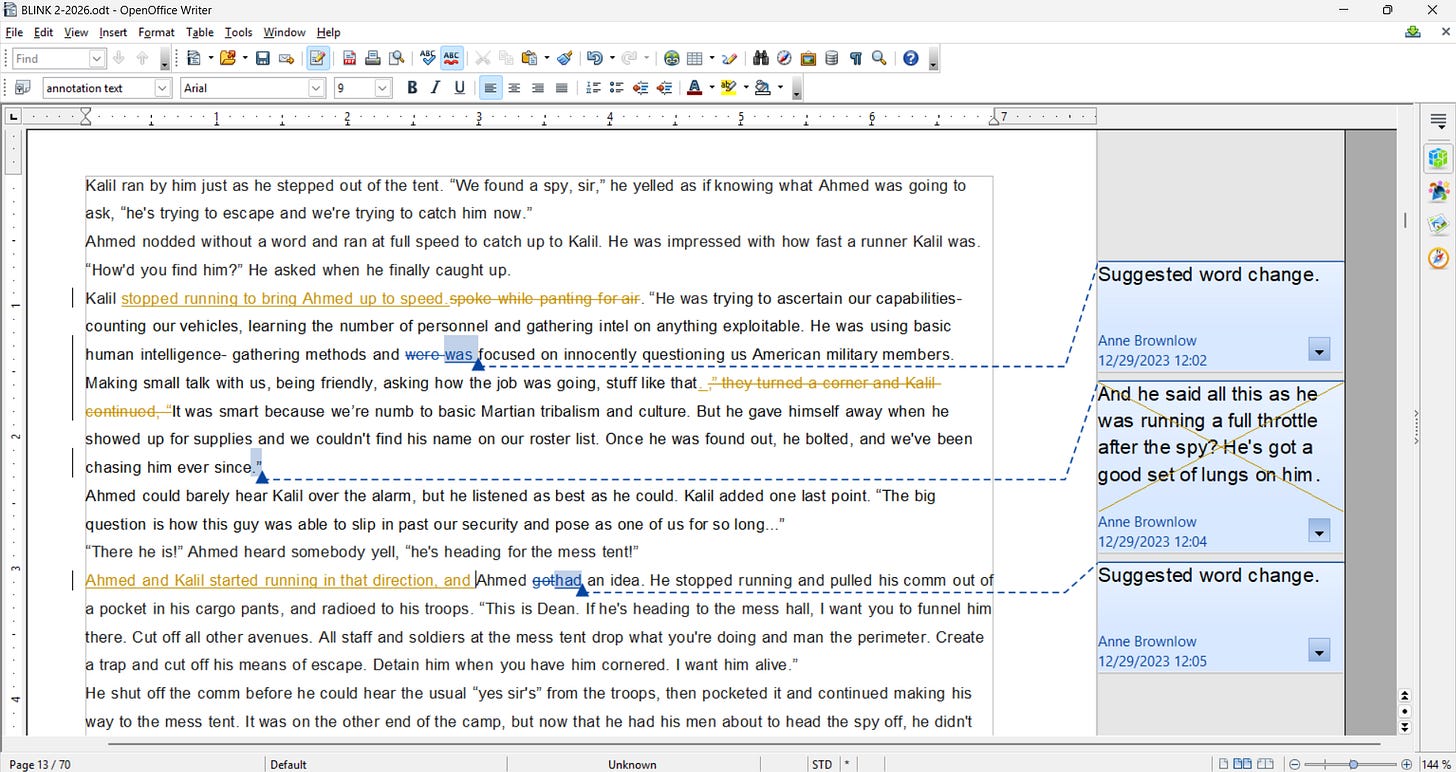Image resolution: width=1456 pixels, height=772 pixels.
Task: Toggle Numbering list button
Action: point(593,88)
